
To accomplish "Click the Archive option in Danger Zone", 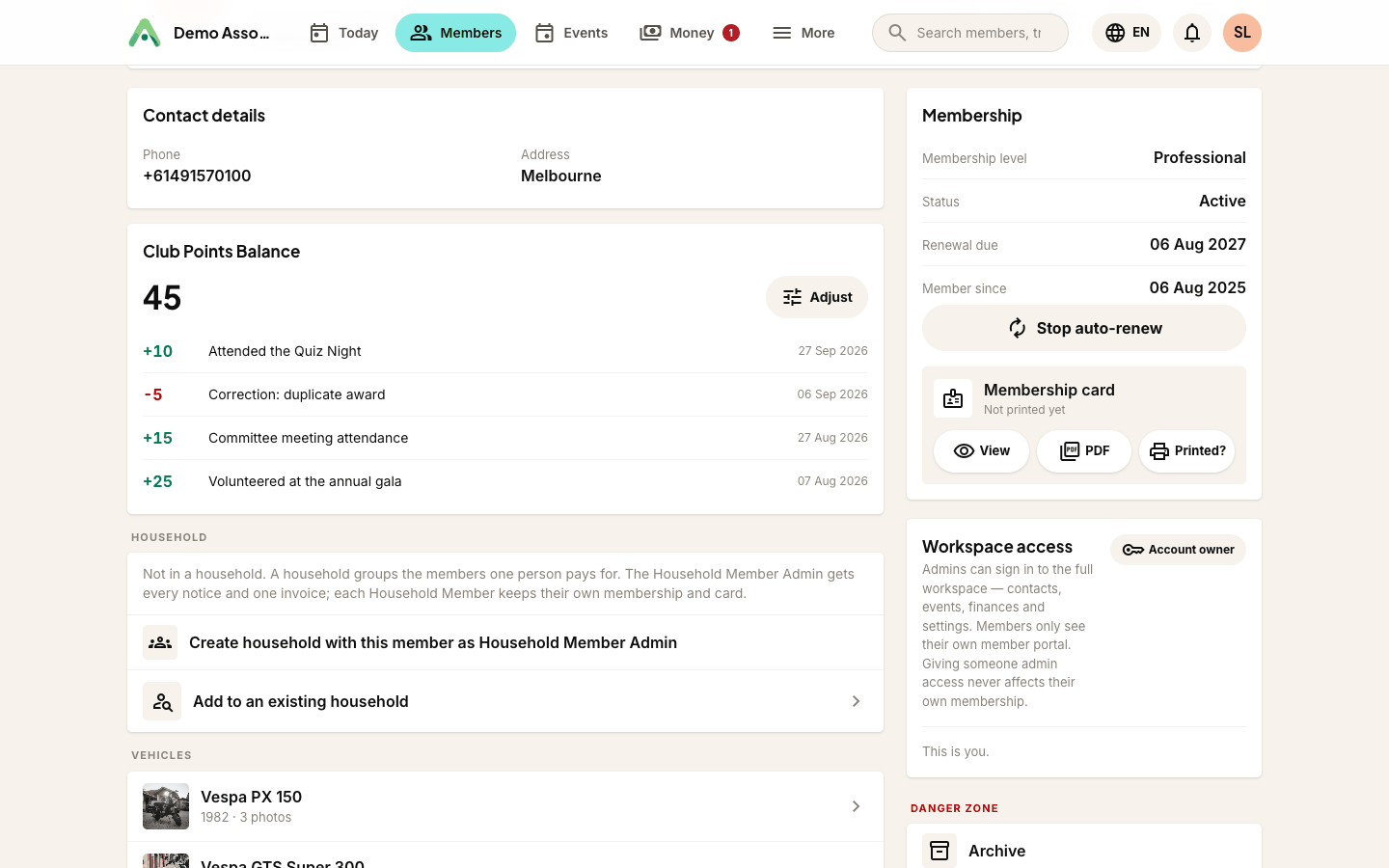I will [x=1084, y=851].
